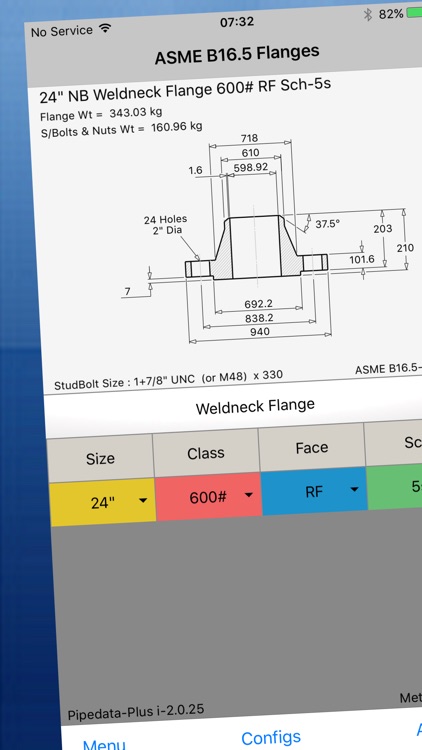Viewport: 422px width, 750px height.
Task: Tap the StudBolt Size text line
Action: 168,380
